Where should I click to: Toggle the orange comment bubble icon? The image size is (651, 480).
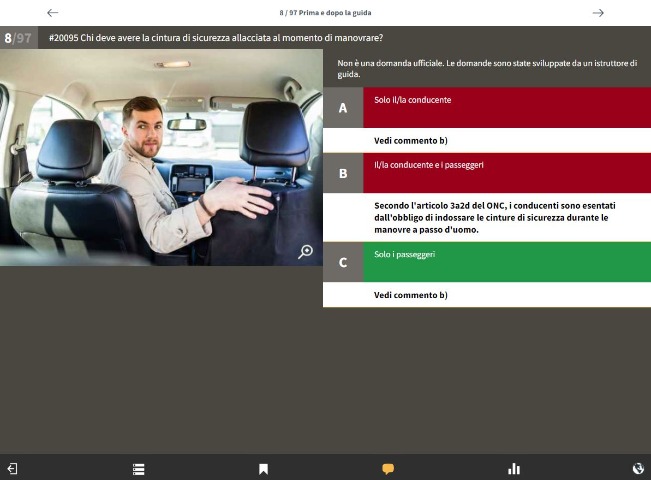(x=388, y=468)
